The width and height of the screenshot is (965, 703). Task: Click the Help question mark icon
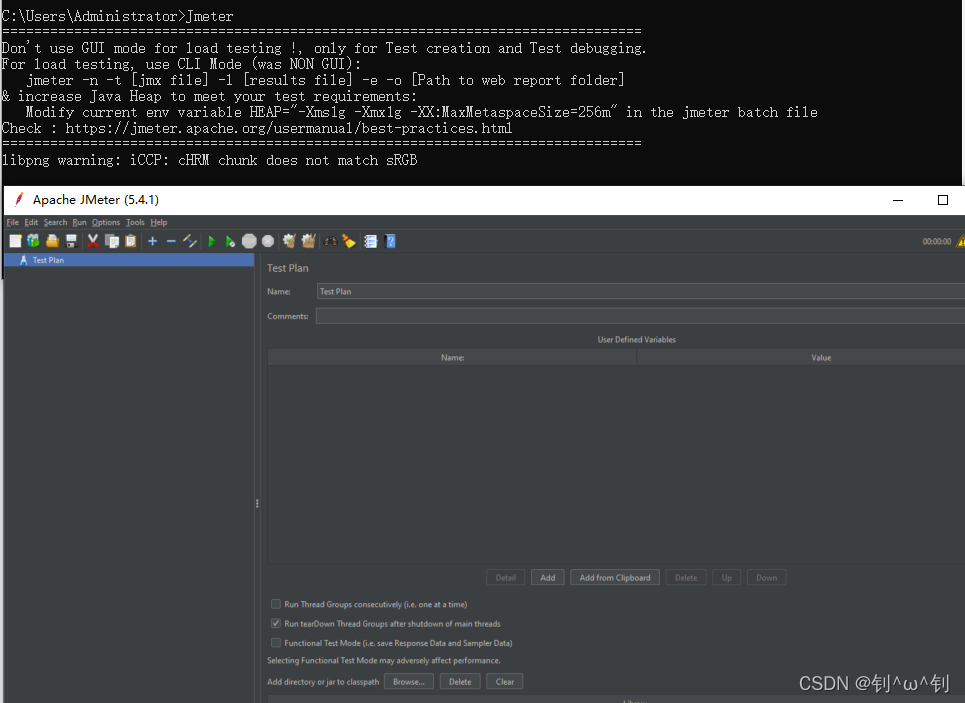pyautogui.click(x=390, y=241)
